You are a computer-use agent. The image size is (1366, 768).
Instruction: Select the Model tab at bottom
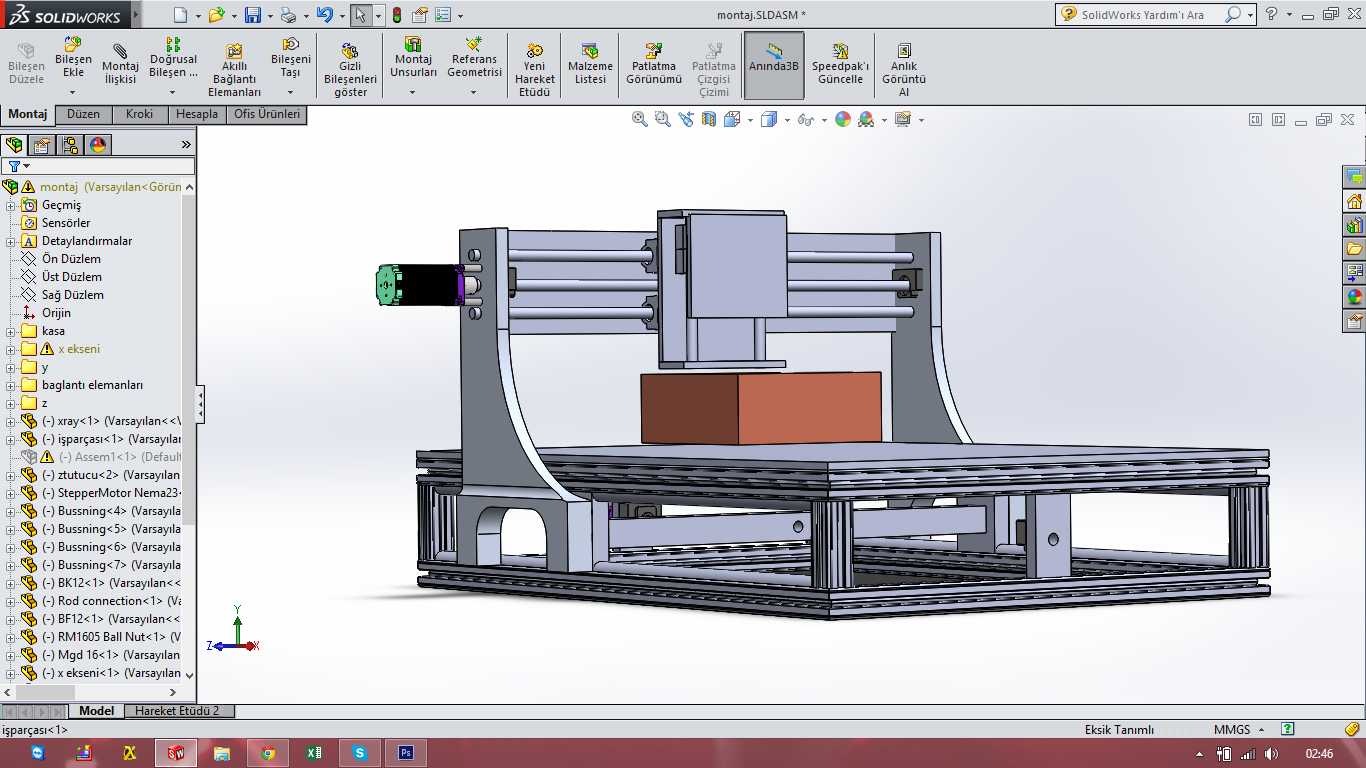coord(97,711)
